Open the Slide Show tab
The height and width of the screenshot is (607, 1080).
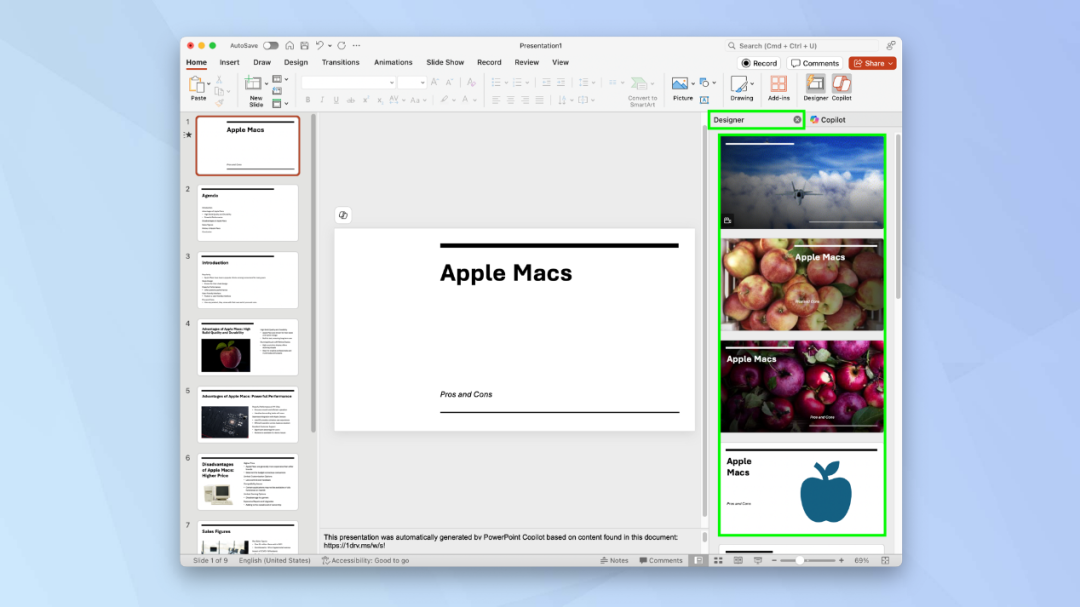(x=445, y=62)
